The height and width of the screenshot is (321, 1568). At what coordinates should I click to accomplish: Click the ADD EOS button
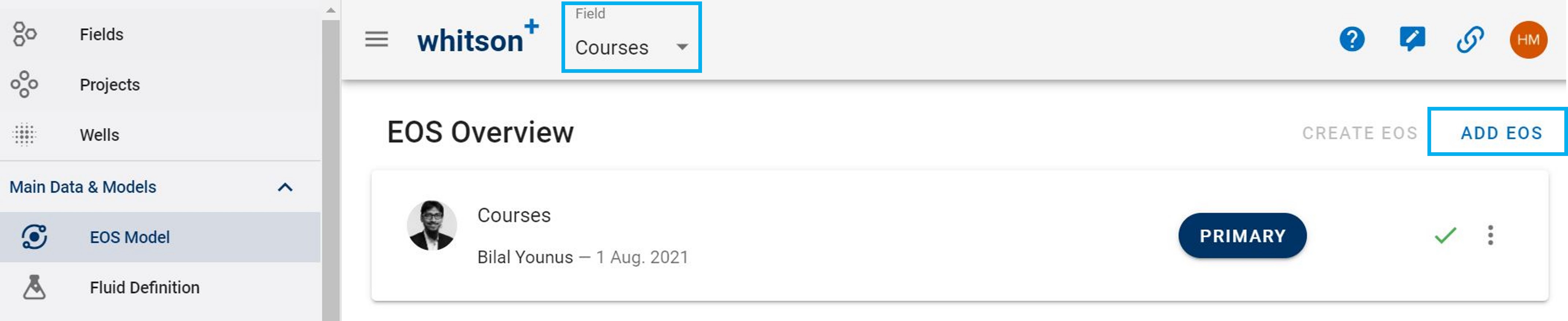(x=1501, y=132)
